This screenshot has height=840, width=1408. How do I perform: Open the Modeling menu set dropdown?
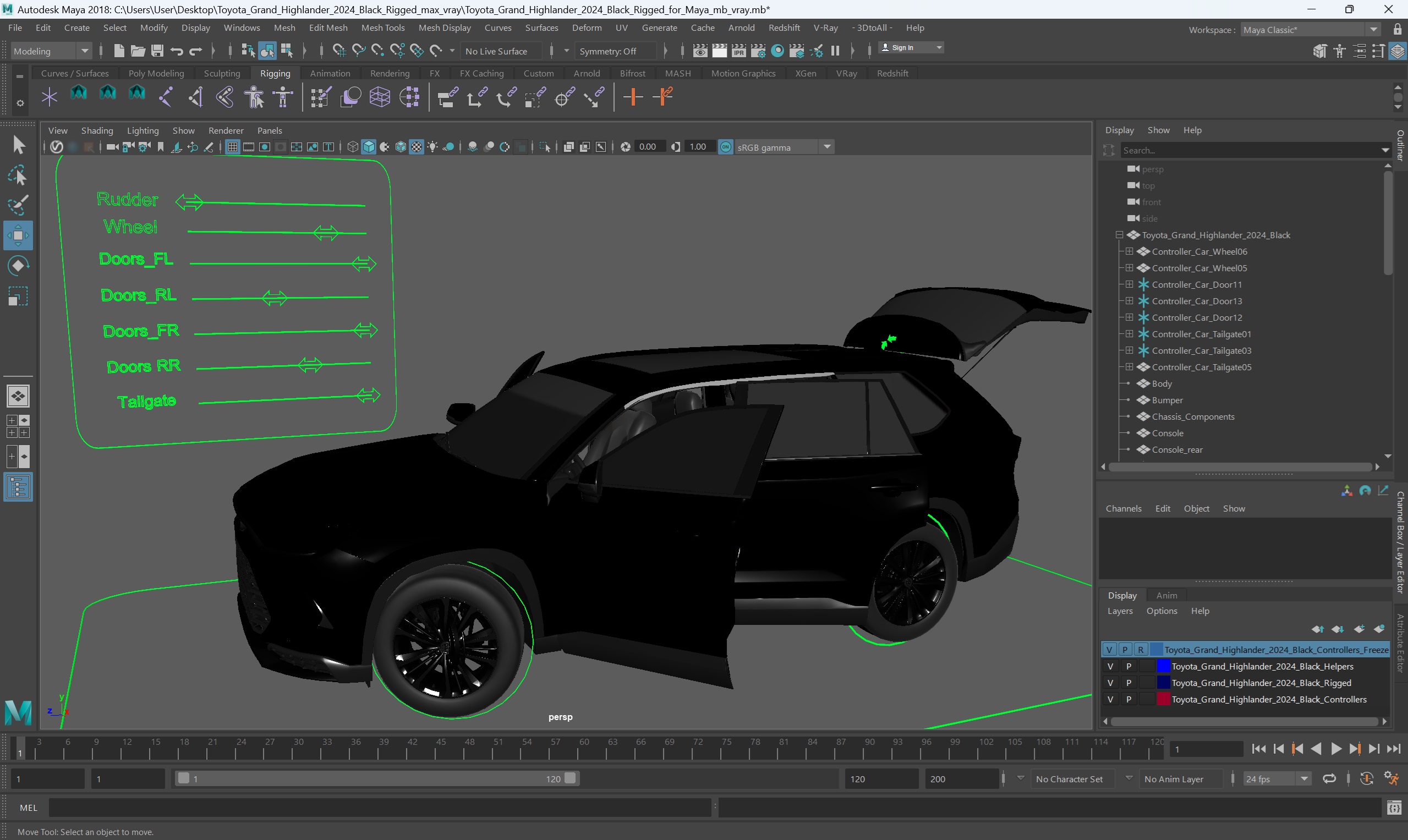51,51
